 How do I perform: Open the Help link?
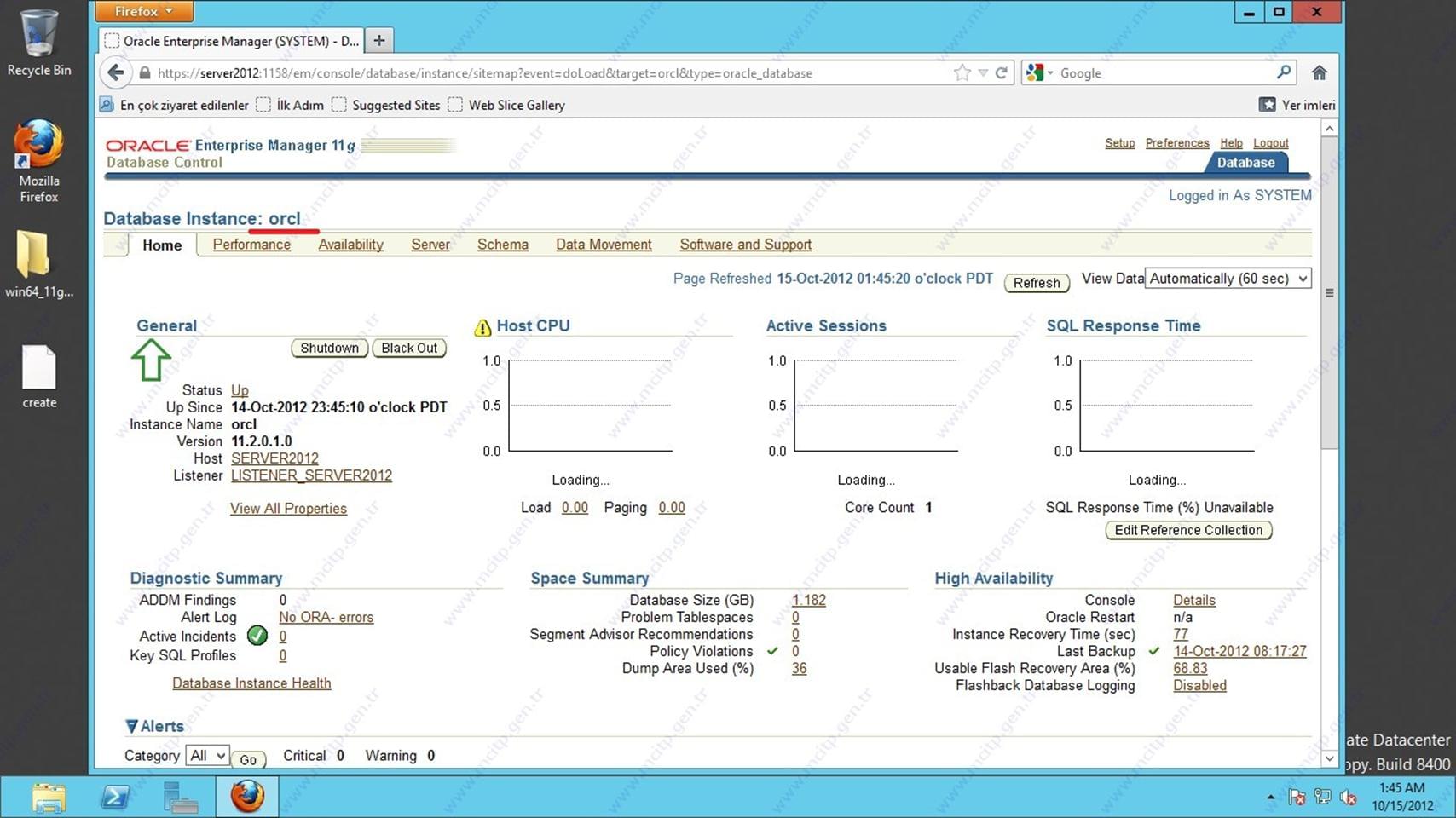[x=1231, y=143]
